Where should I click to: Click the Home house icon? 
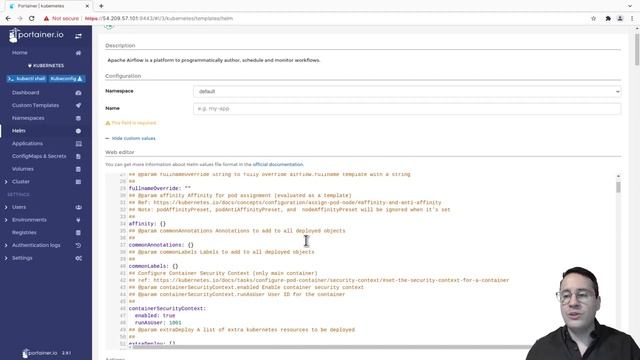(78, 53)
